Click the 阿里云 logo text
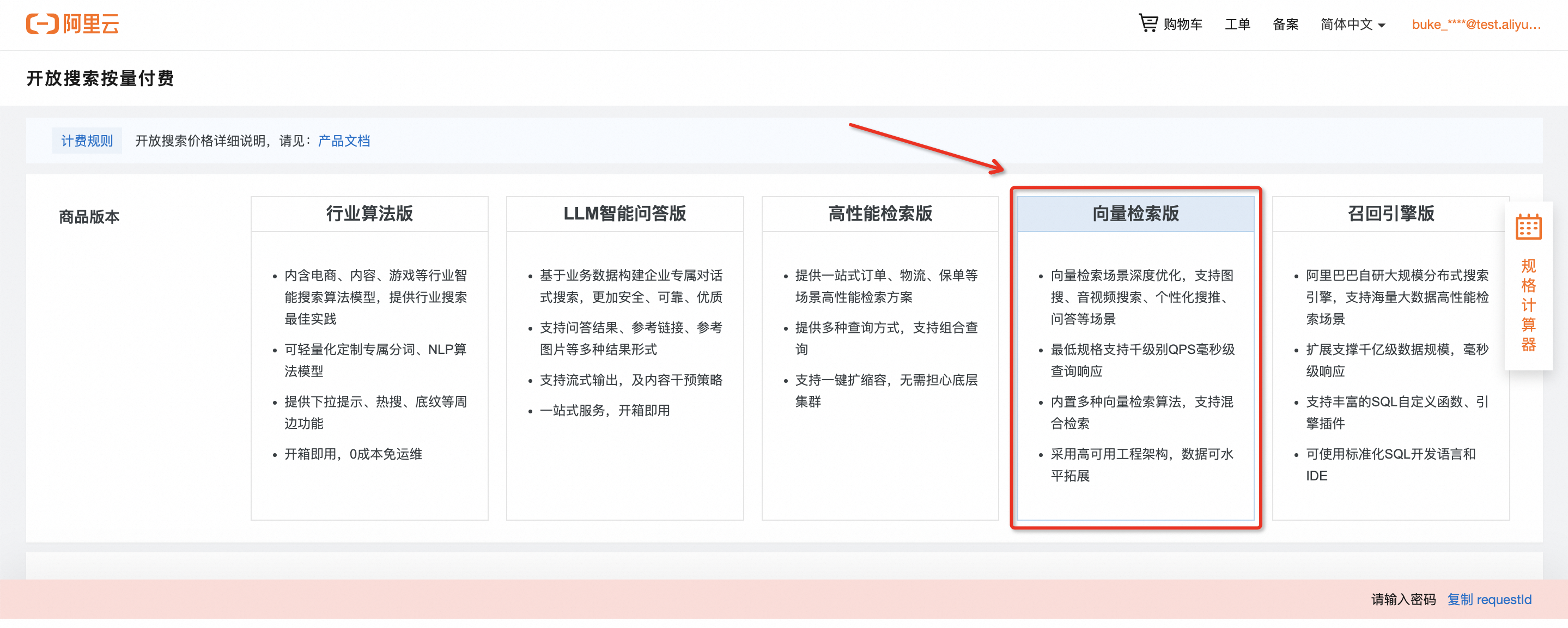The image size is (1568, 628). tap(90, 24)
